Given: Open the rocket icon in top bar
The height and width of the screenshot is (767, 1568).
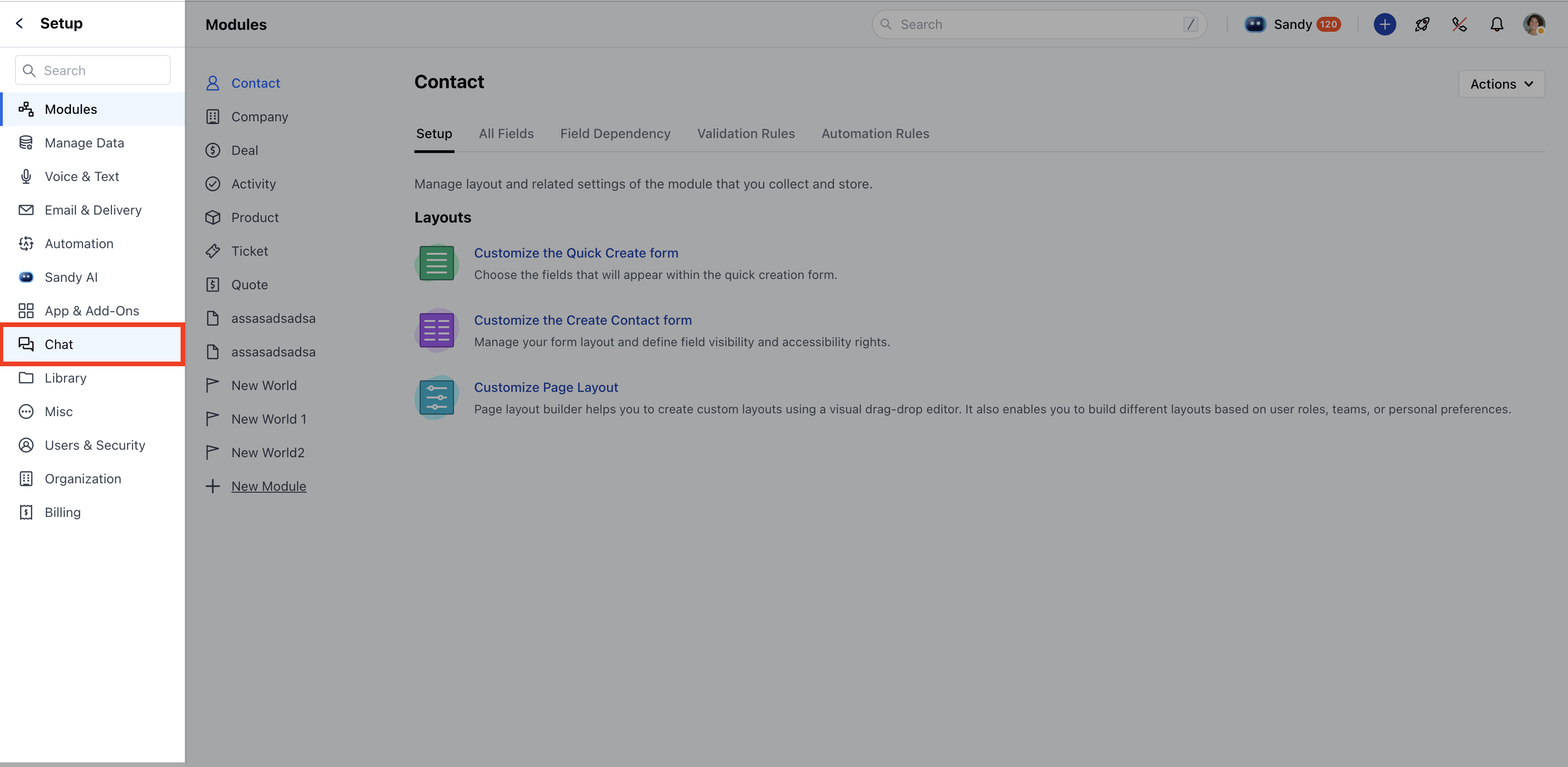Looking at the screenshot, I should coord(1422,24).
